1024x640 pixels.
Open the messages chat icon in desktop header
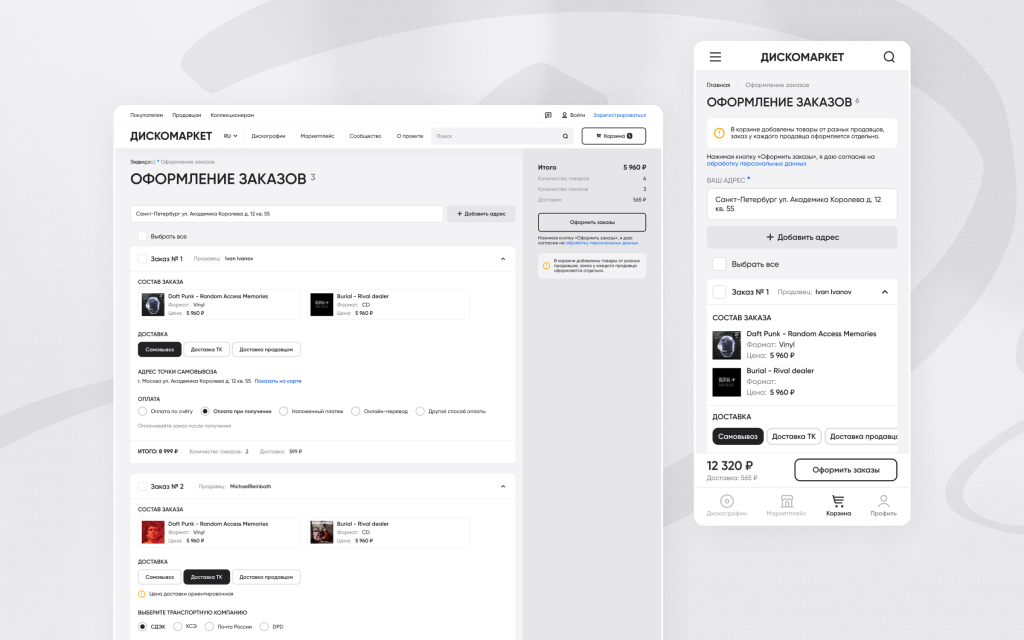click(x=548, y=115)
